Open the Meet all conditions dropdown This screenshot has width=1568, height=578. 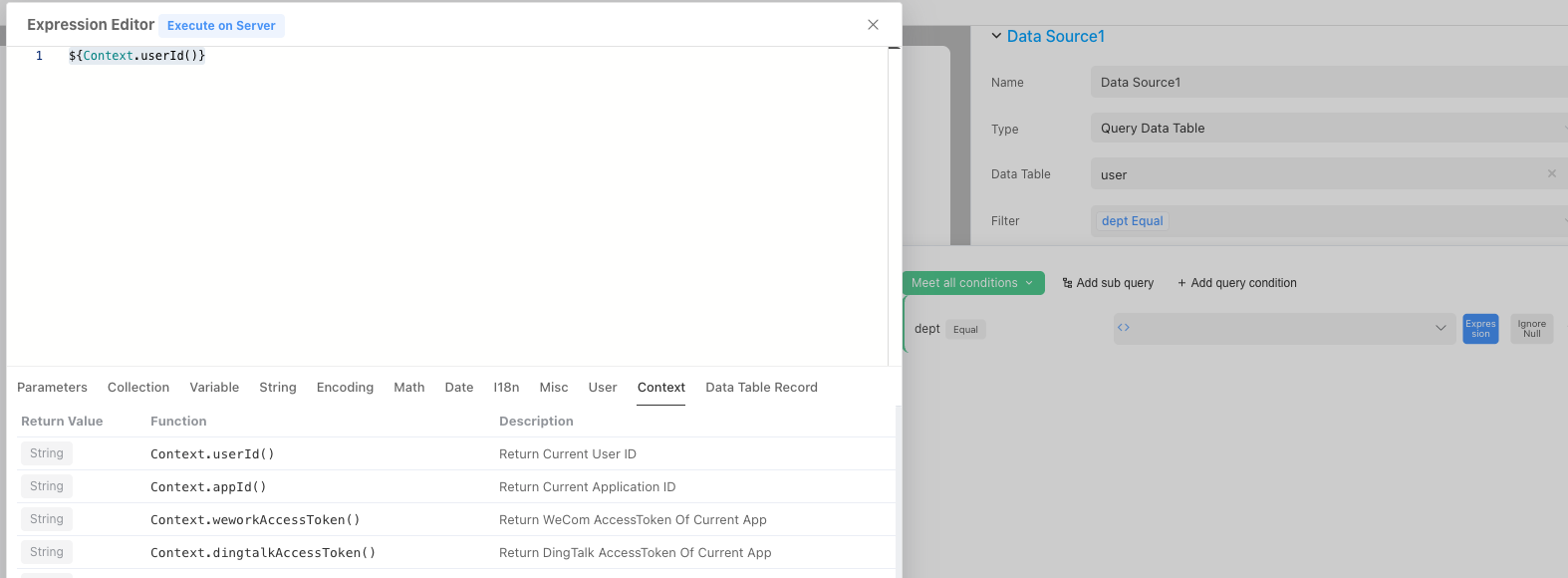click(972, 283)
